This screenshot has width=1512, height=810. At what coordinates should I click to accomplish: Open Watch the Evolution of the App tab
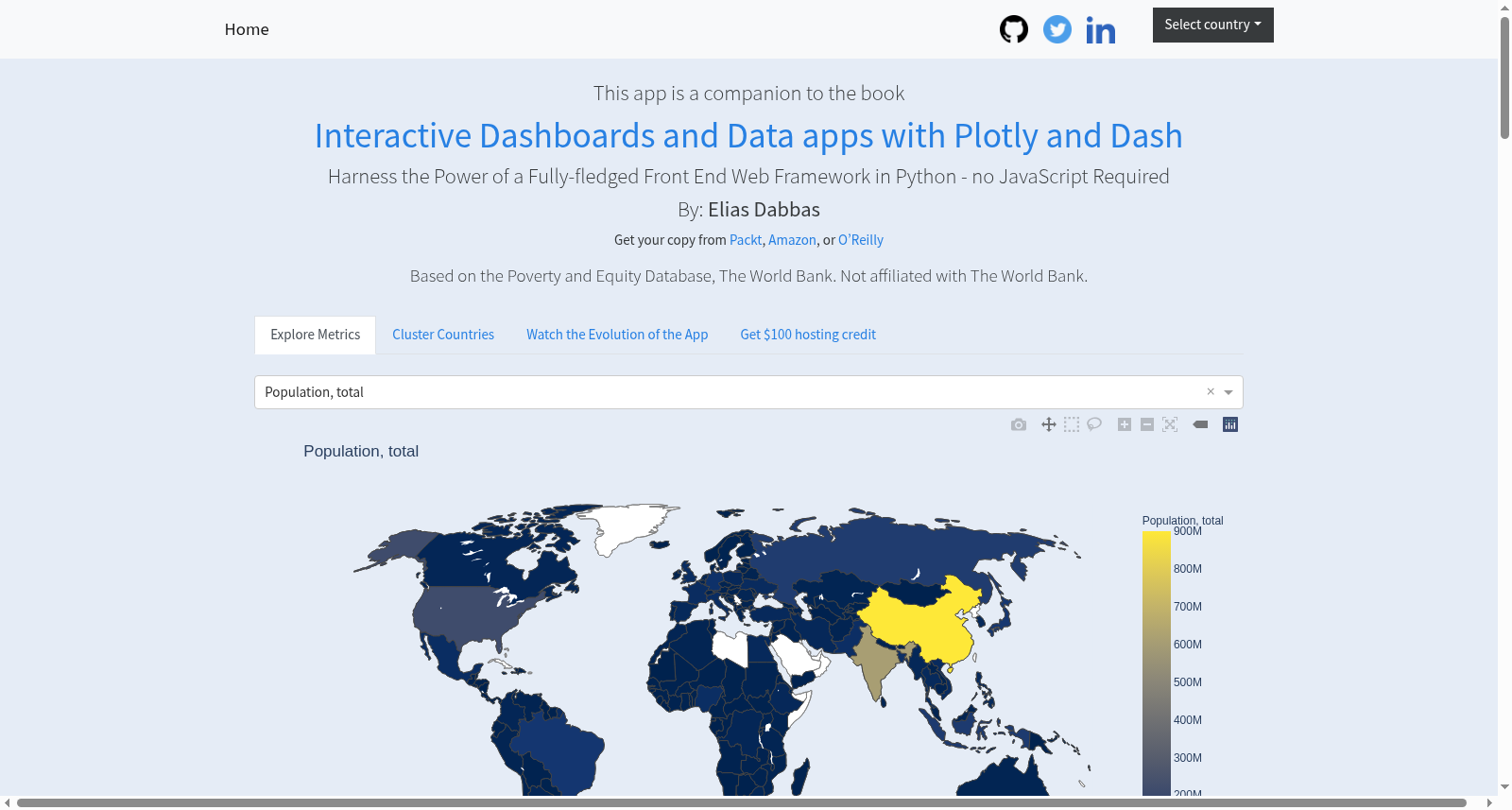(617, 335)
